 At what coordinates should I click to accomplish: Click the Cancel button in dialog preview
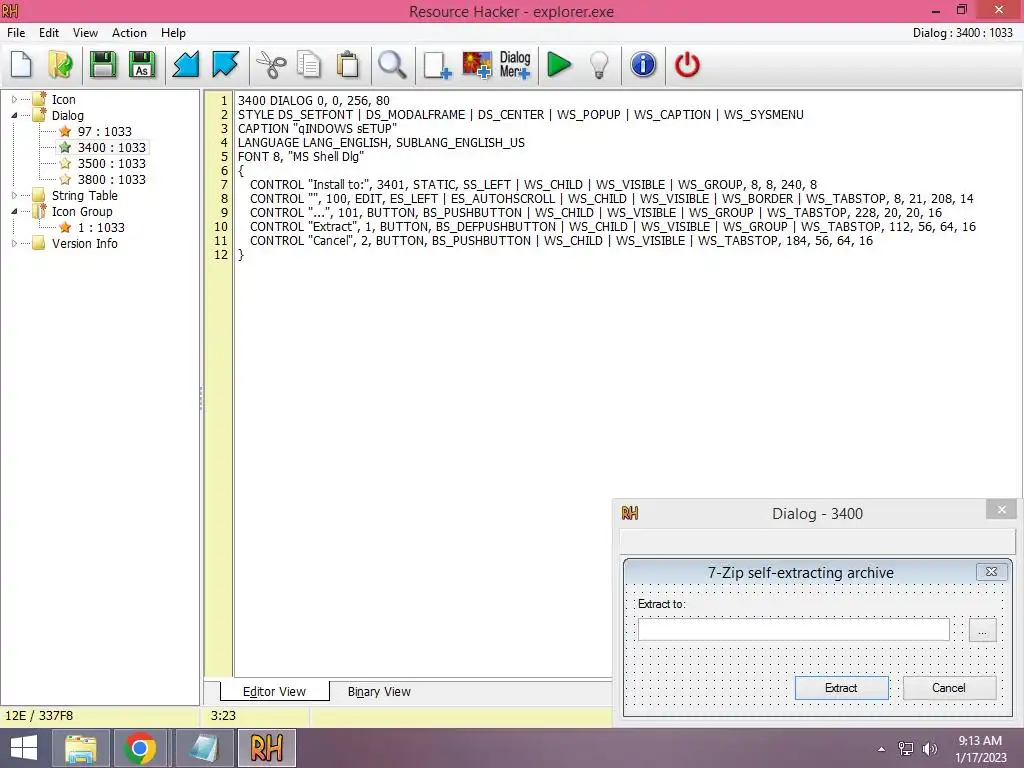(949, 688)
